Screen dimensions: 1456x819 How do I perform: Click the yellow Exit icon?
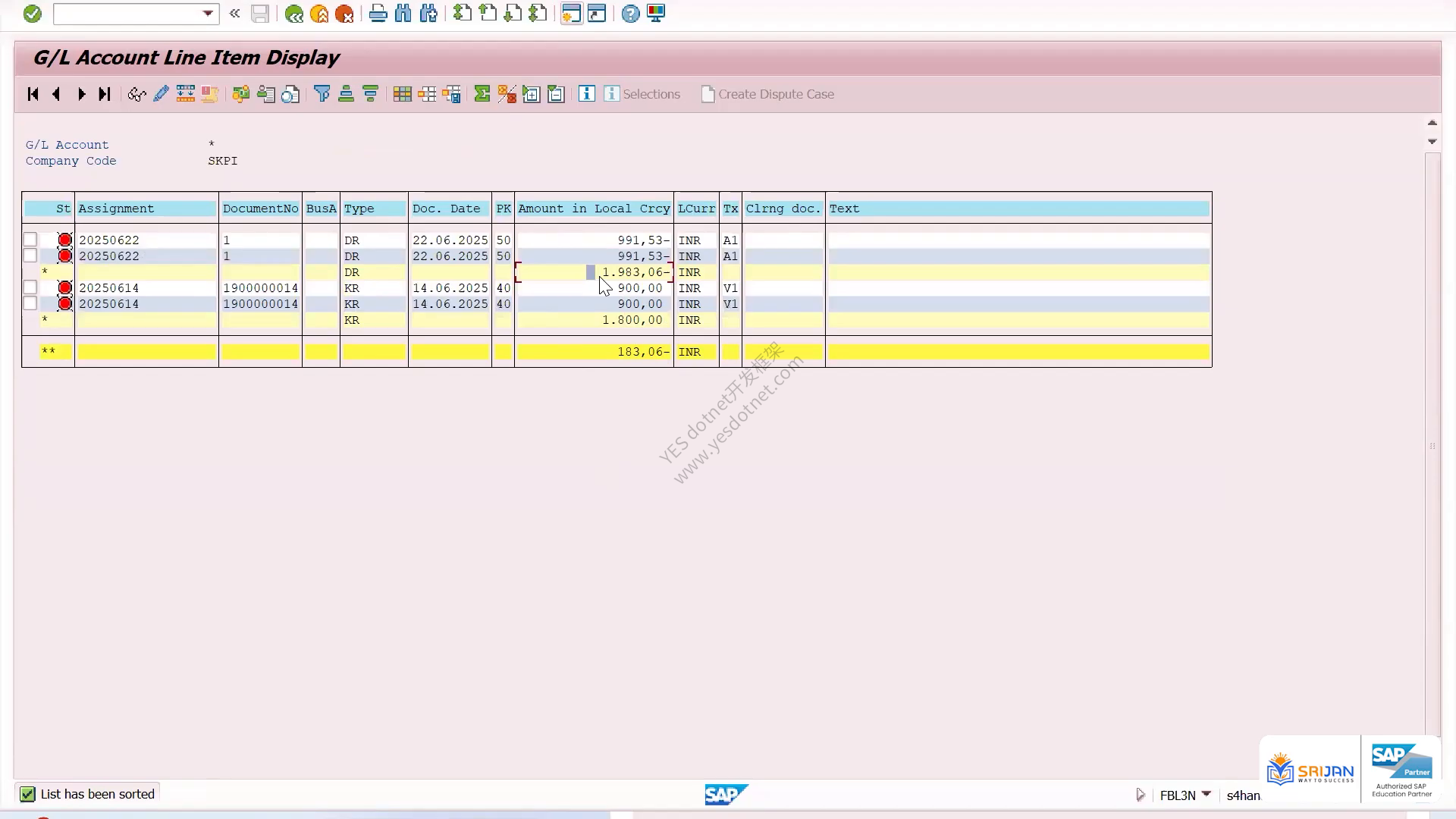319,14
